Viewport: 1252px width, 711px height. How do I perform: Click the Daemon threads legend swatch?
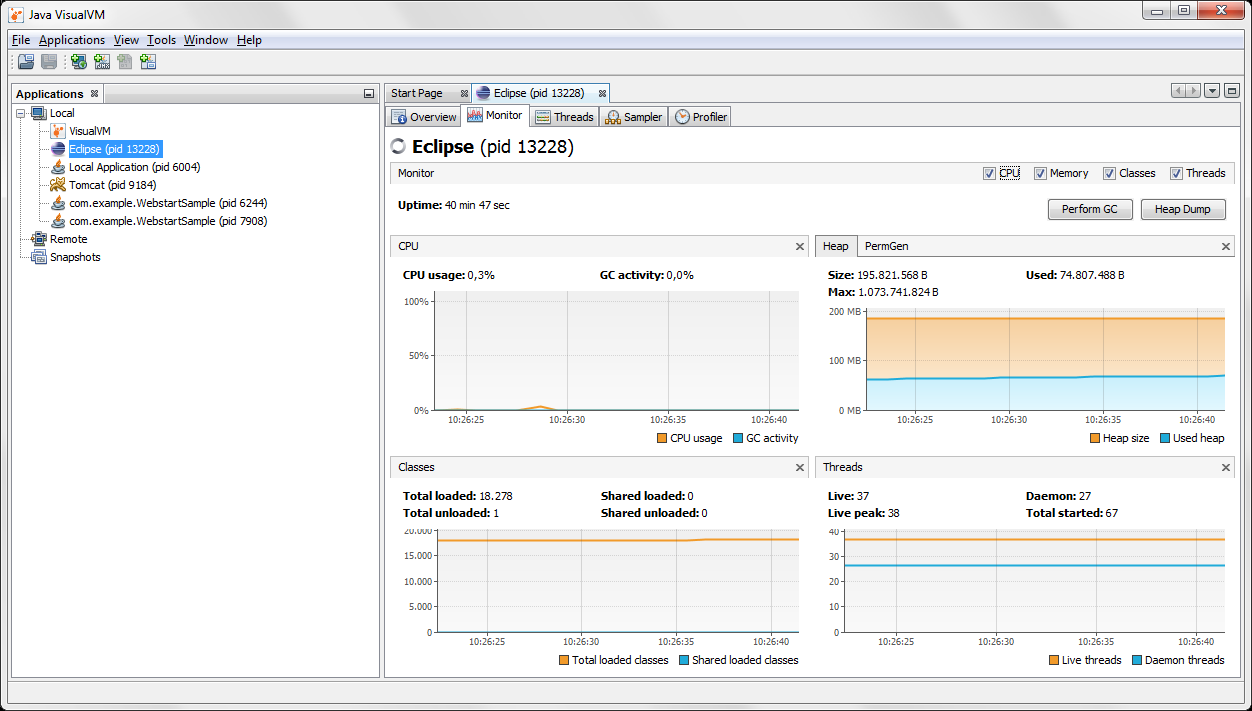point(1137,660)
